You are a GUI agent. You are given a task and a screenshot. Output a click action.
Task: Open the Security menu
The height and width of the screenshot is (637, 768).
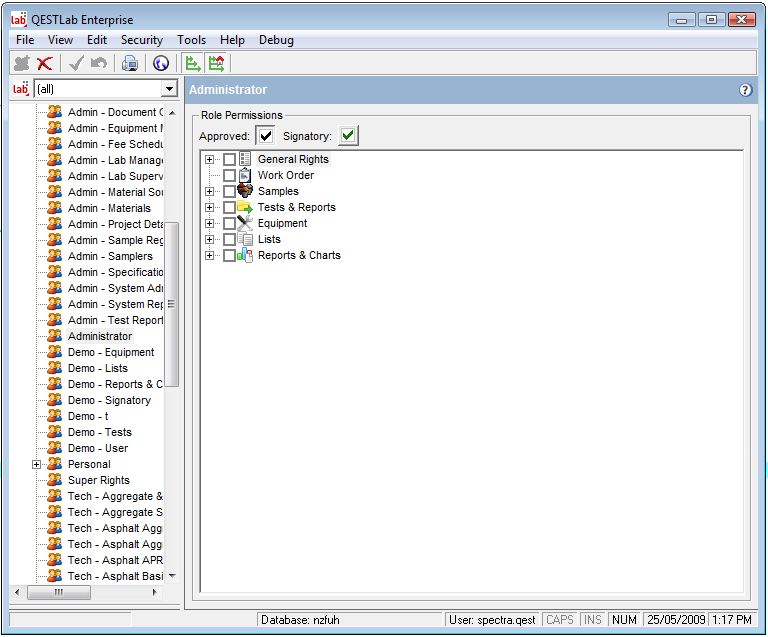coord(142,40)
